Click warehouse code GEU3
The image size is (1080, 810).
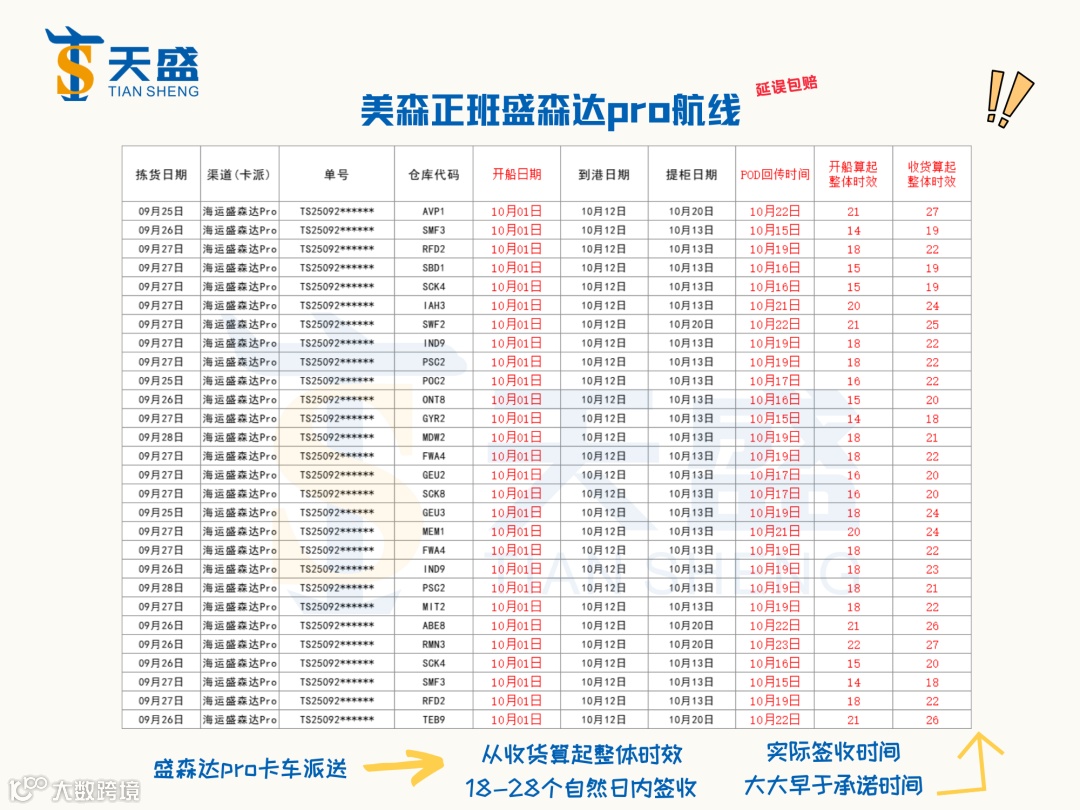(433, 512)
